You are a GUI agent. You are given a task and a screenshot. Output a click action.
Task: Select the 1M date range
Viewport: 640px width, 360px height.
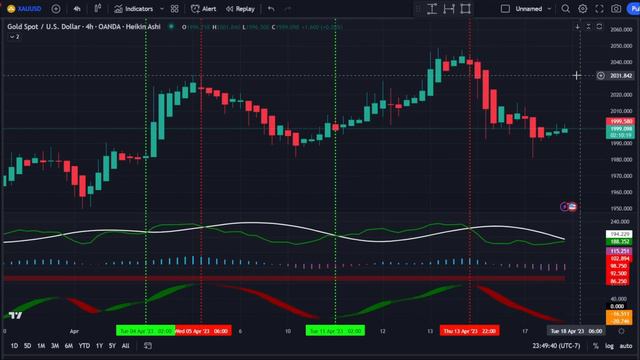(x=41, y=346)
